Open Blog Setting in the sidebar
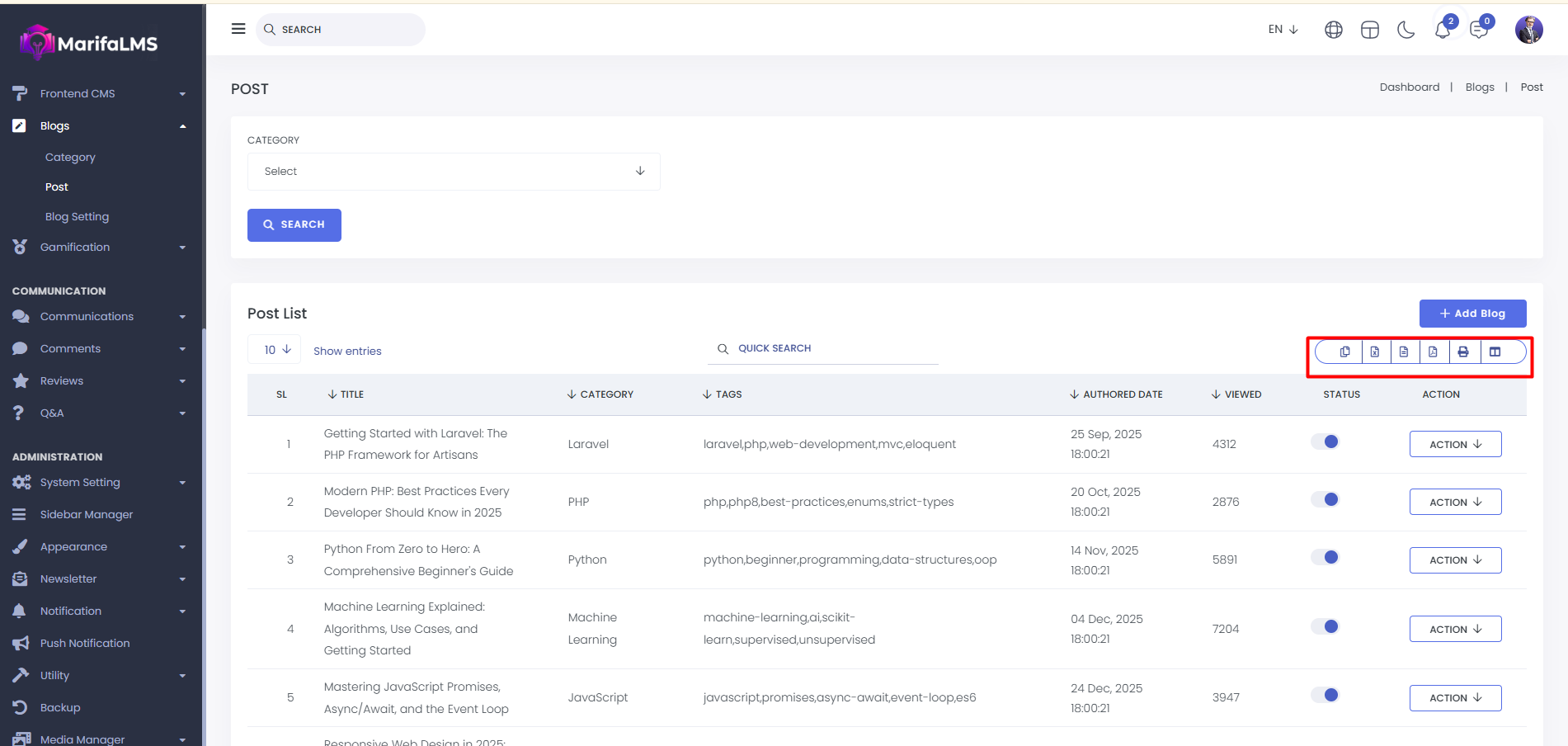Viewport: 1568px width, 746px height. 77,217
